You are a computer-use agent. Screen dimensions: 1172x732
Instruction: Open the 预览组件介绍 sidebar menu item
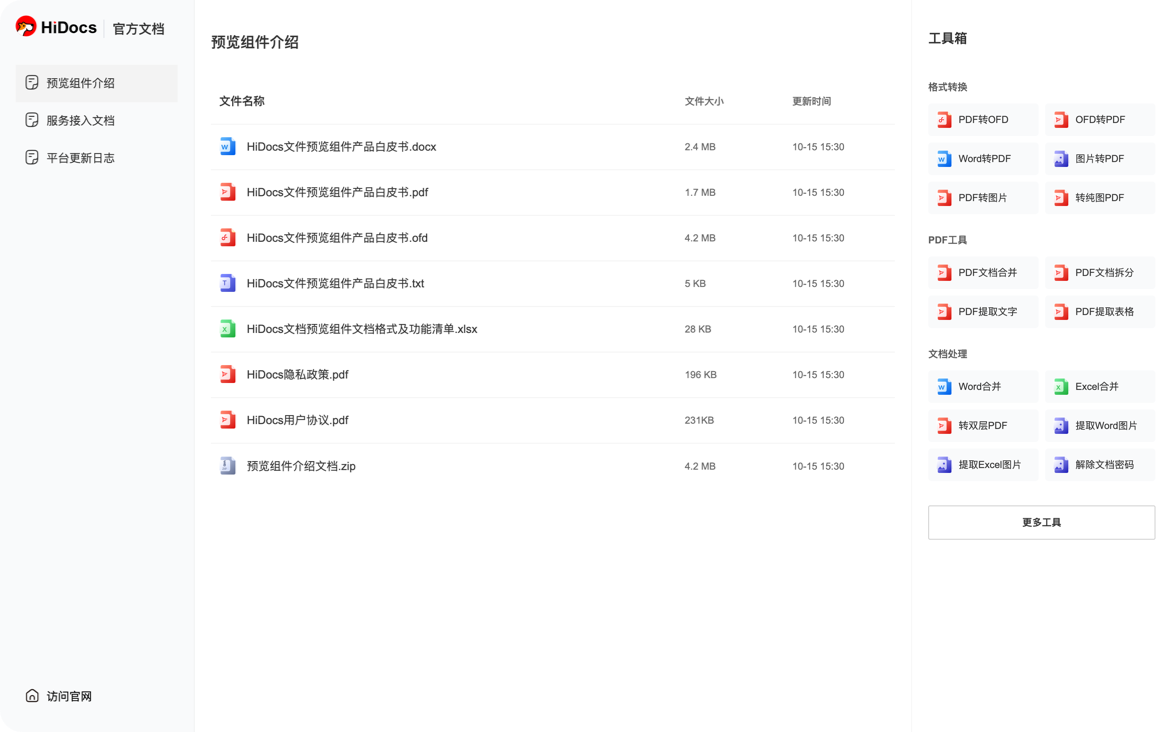(x=96, y=83)
